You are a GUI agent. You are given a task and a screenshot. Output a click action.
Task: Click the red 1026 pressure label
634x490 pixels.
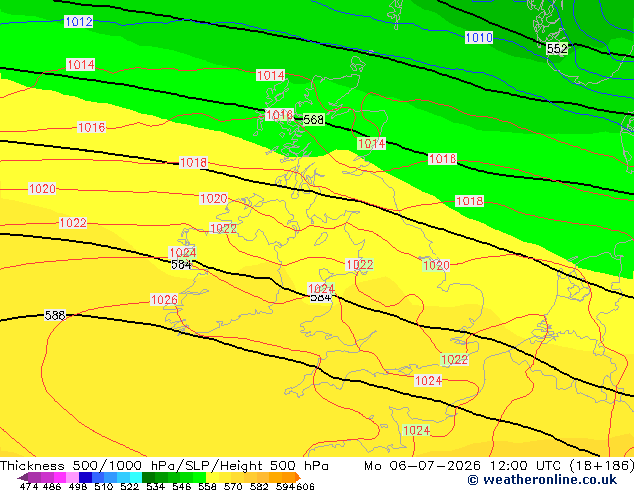pyautogui.click(x=164, y=300)
